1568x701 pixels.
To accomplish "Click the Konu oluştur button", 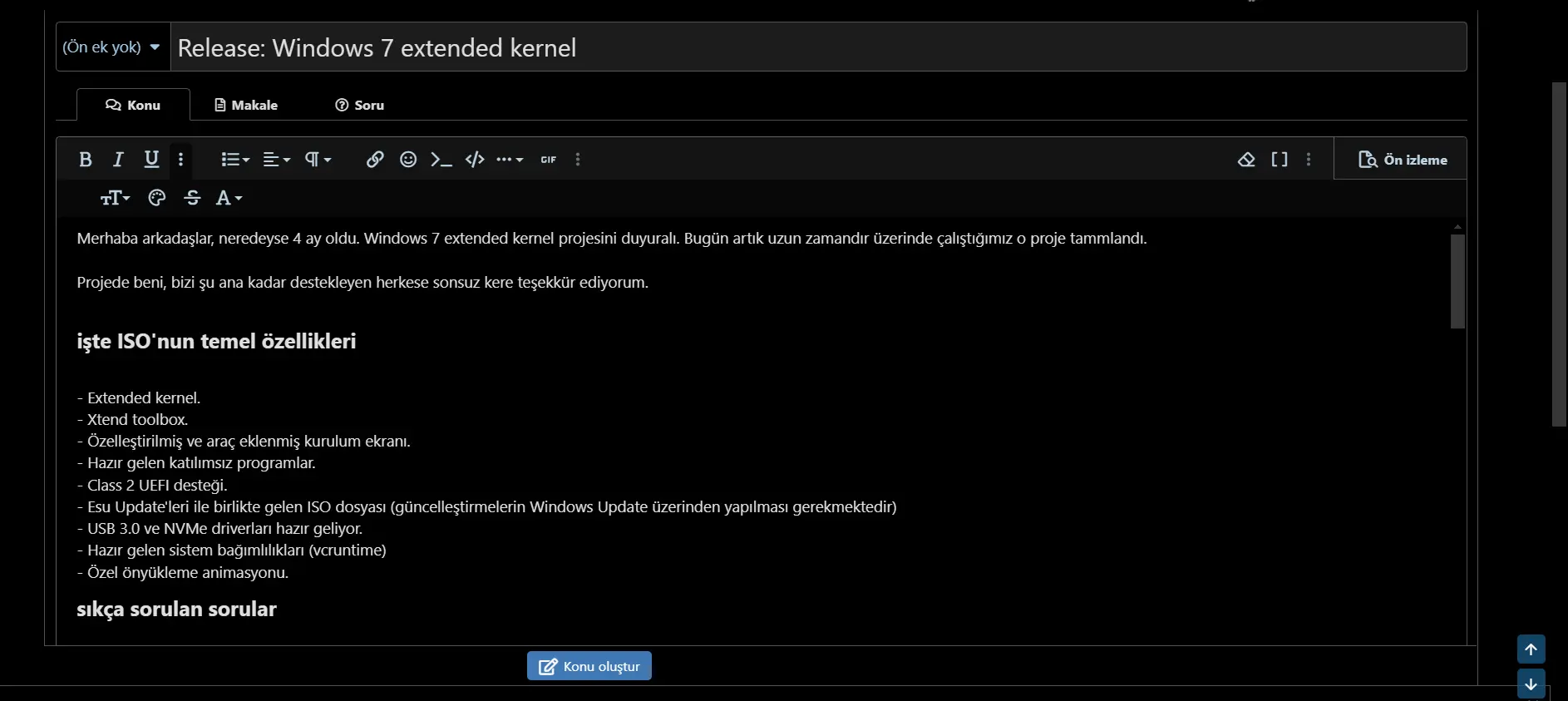I will pyautogui.click(x=589, y=666).
